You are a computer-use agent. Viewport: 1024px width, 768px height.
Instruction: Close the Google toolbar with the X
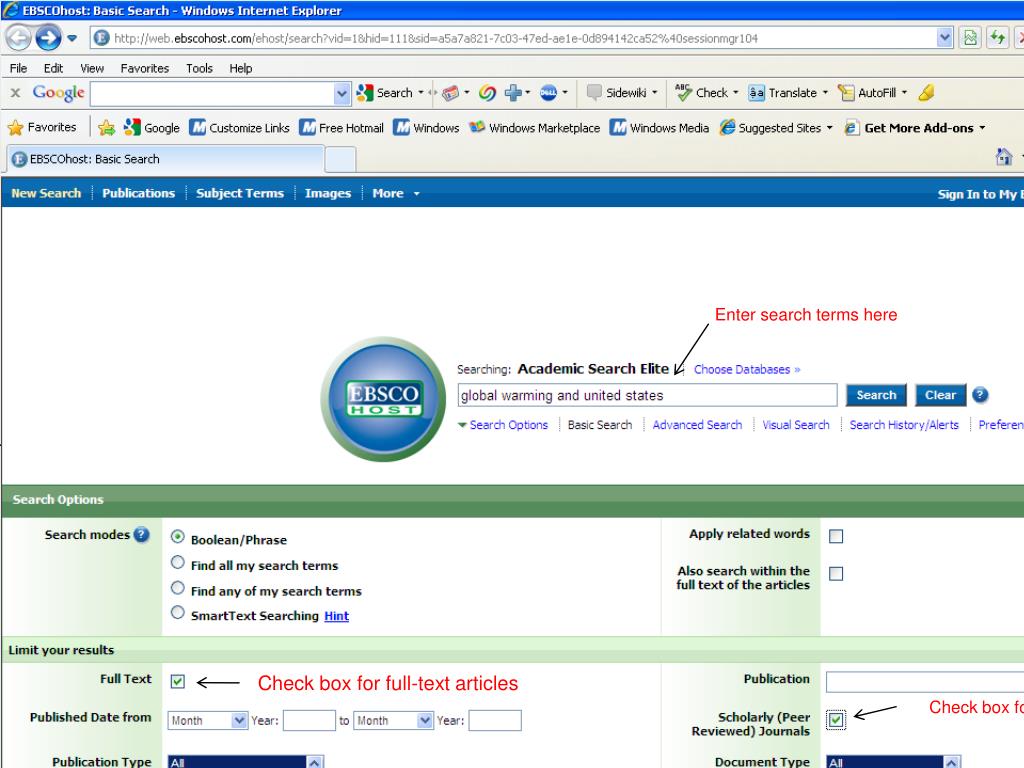click(x=16, y=93)
